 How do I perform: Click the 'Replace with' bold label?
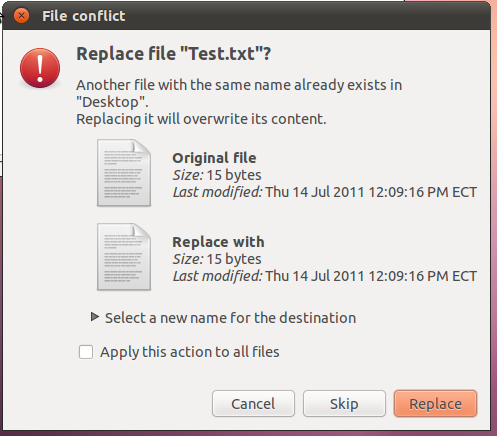[x=218, y=242]
